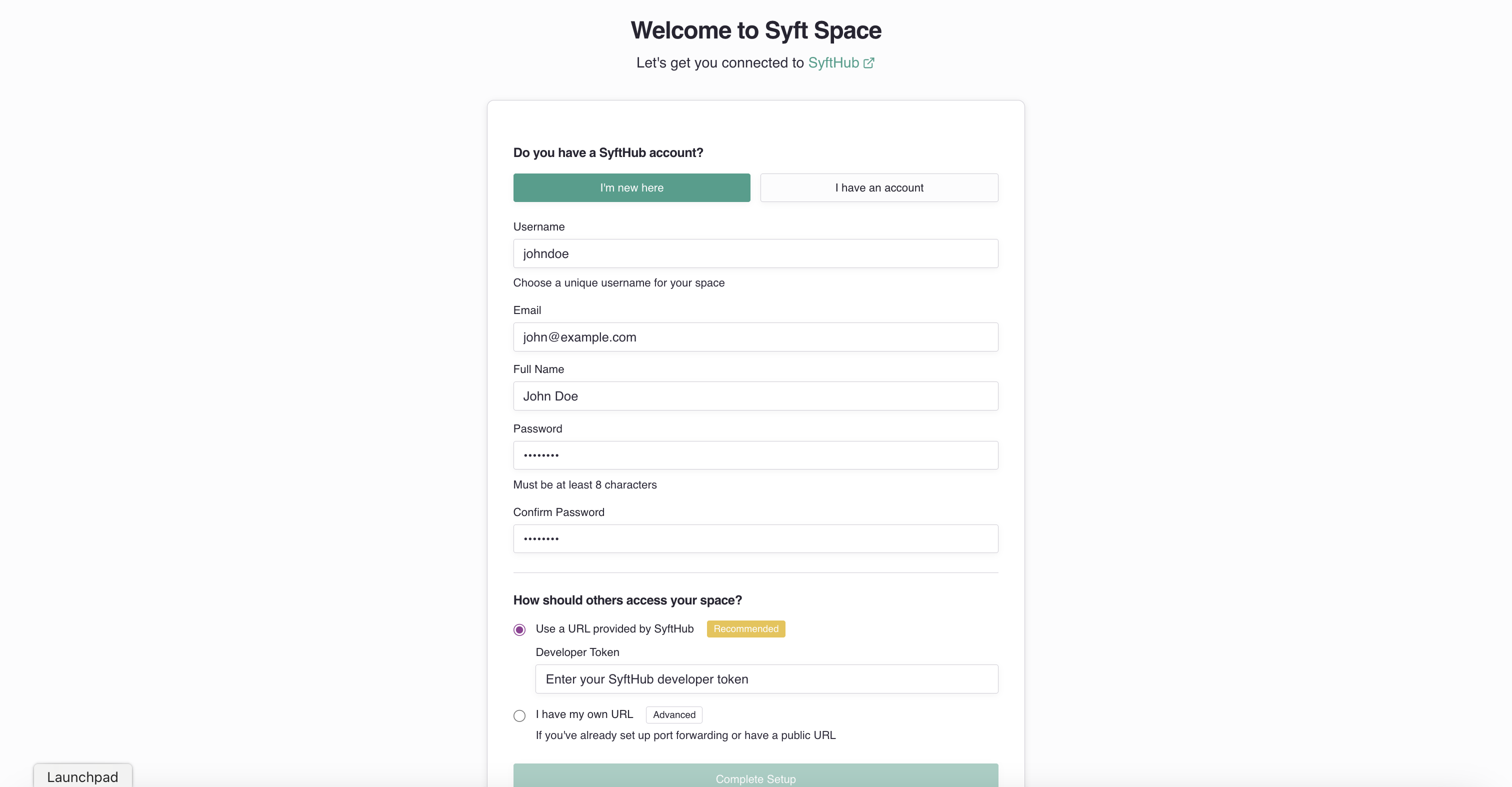This screenshot has width=1512, height=787.
Task: Select the "I'm new here" option
Action: pos(631,188)
